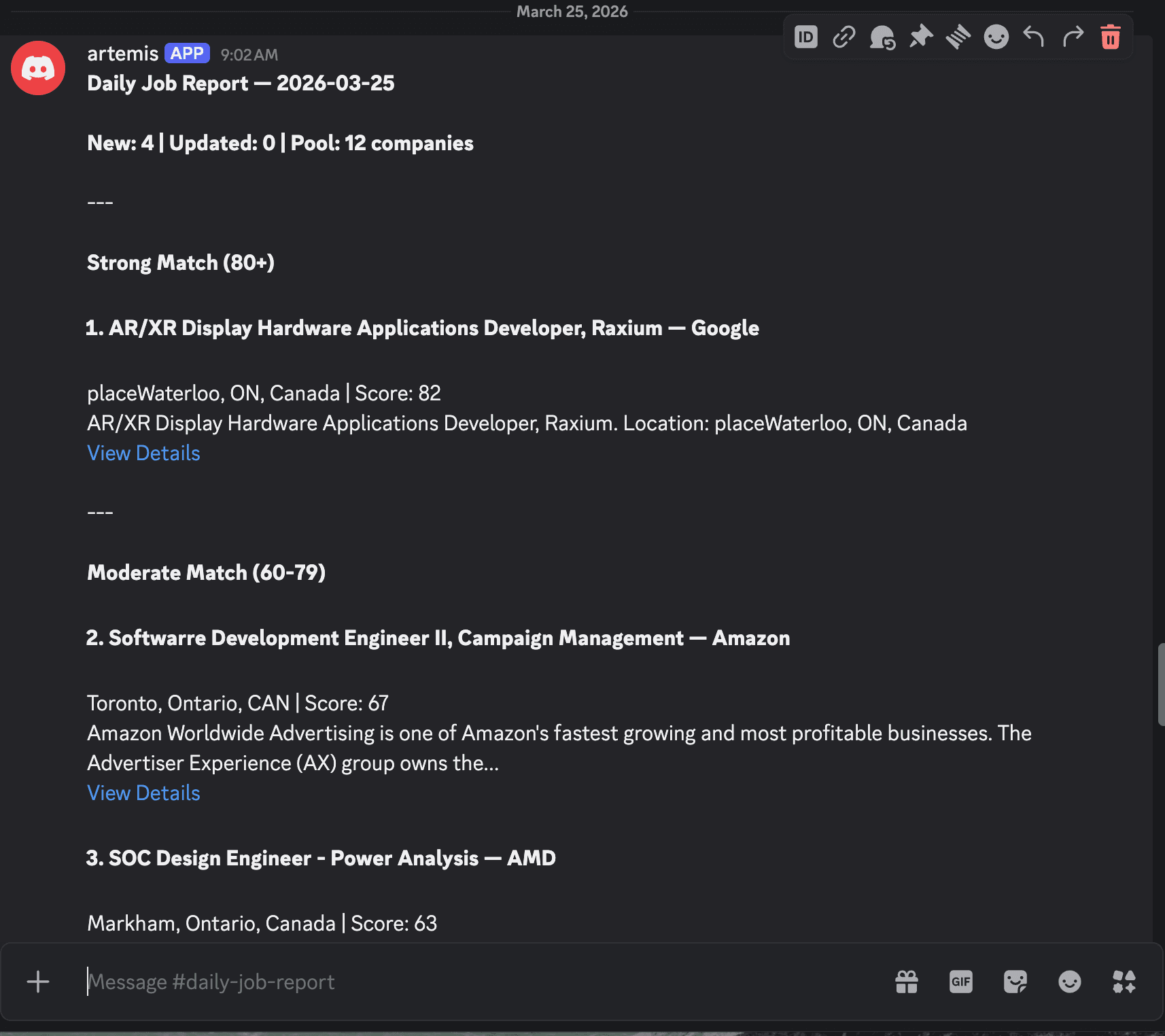Image resolution: width=1165 pixels, height=1036 pixels.
Task: Open View Details for the Amazon job
Action: [143, 793]
